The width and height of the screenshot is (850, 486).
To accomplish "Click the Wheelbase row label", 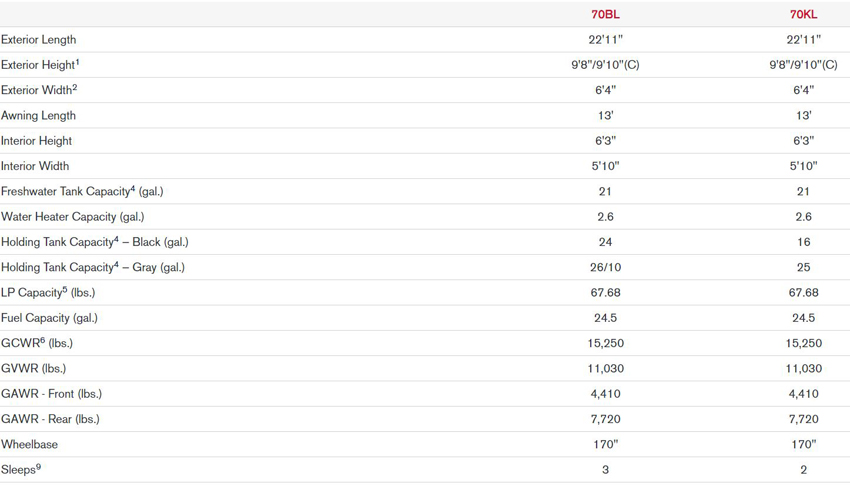I will pos(29,444).
